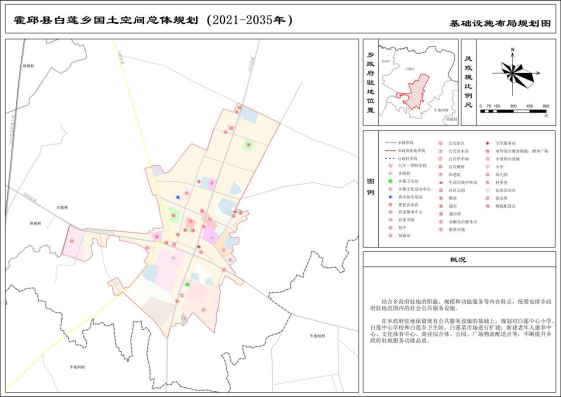Viewport: 561px width, 397px height.
Task: Click the green square parcel in northern area
Action: point(249,145)
